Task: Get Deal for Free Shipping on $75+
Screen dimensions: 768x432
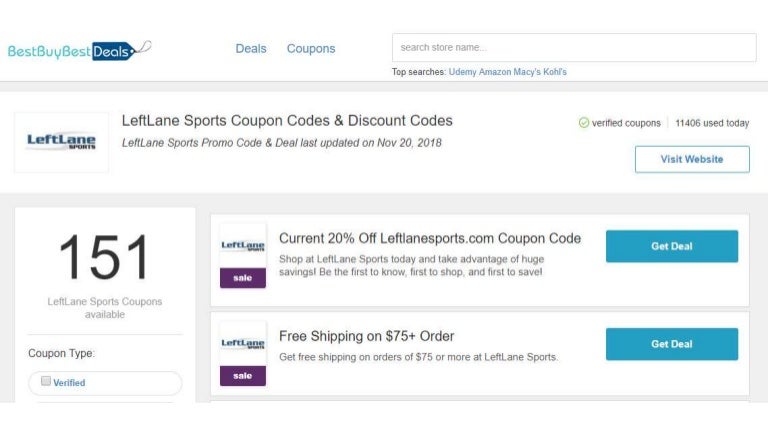Action: pyautogui.click(x=671, y=344)
